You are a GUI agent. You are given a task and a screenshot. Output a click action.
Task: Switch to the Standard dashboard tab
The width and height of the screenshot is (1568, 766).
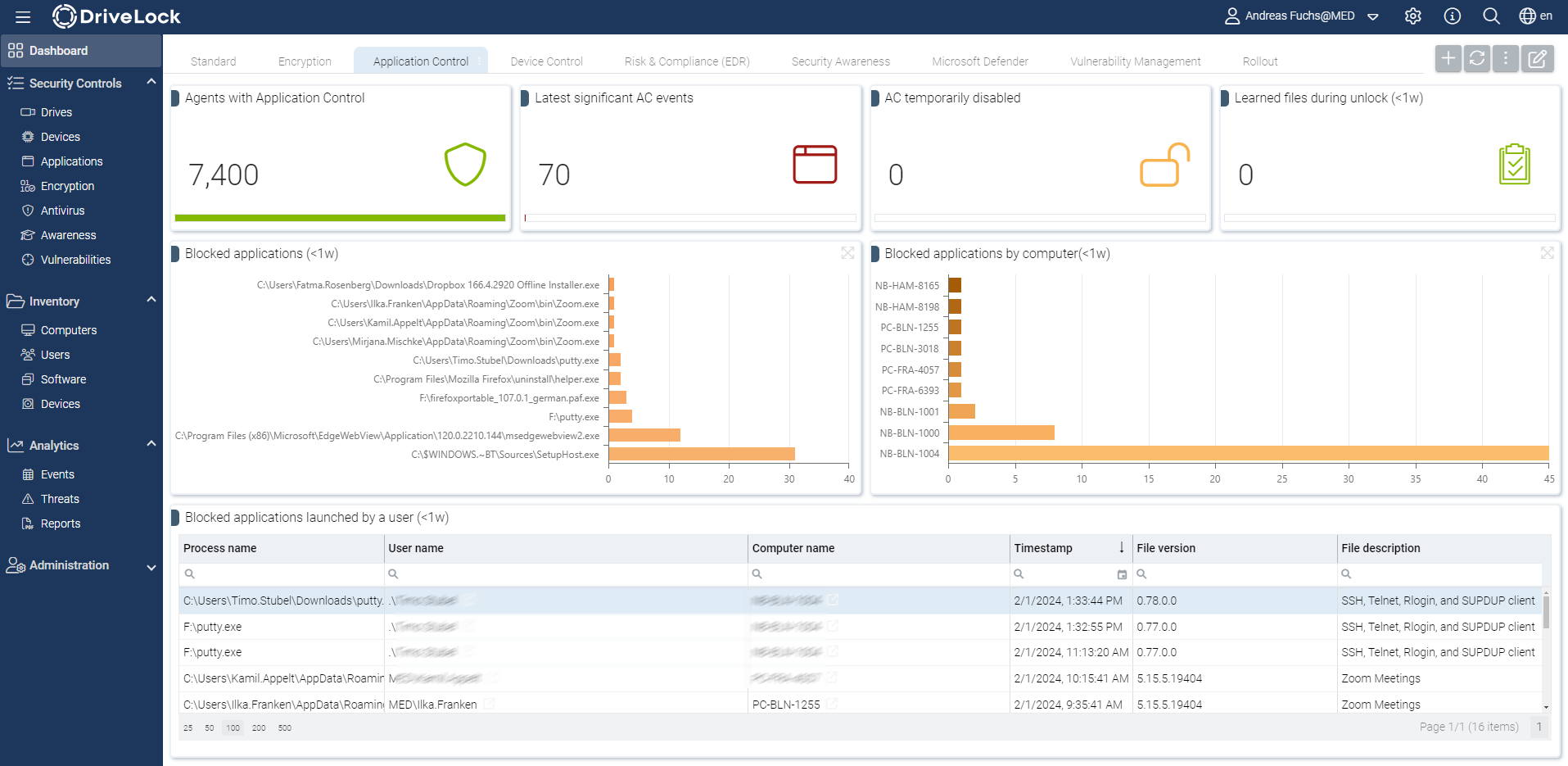pyautogui.click(x=213, y=61)
